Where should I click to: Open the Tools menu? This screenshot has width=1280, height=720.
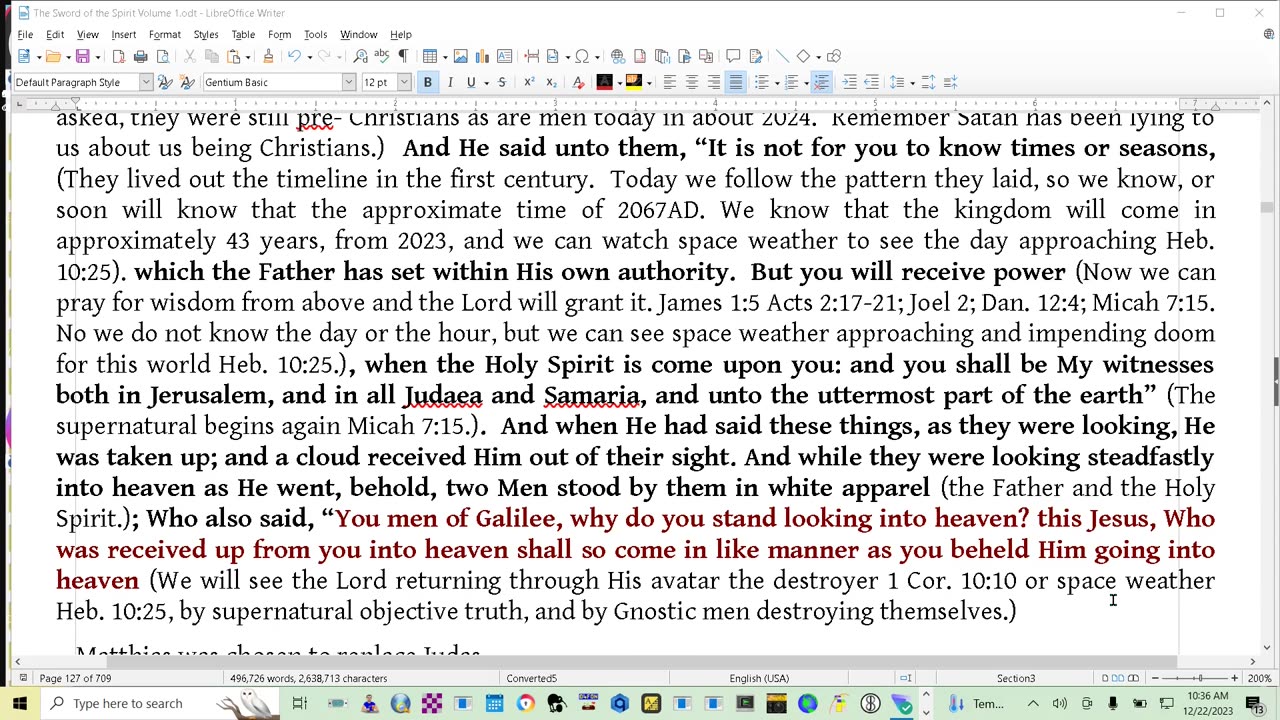[315, 34]
